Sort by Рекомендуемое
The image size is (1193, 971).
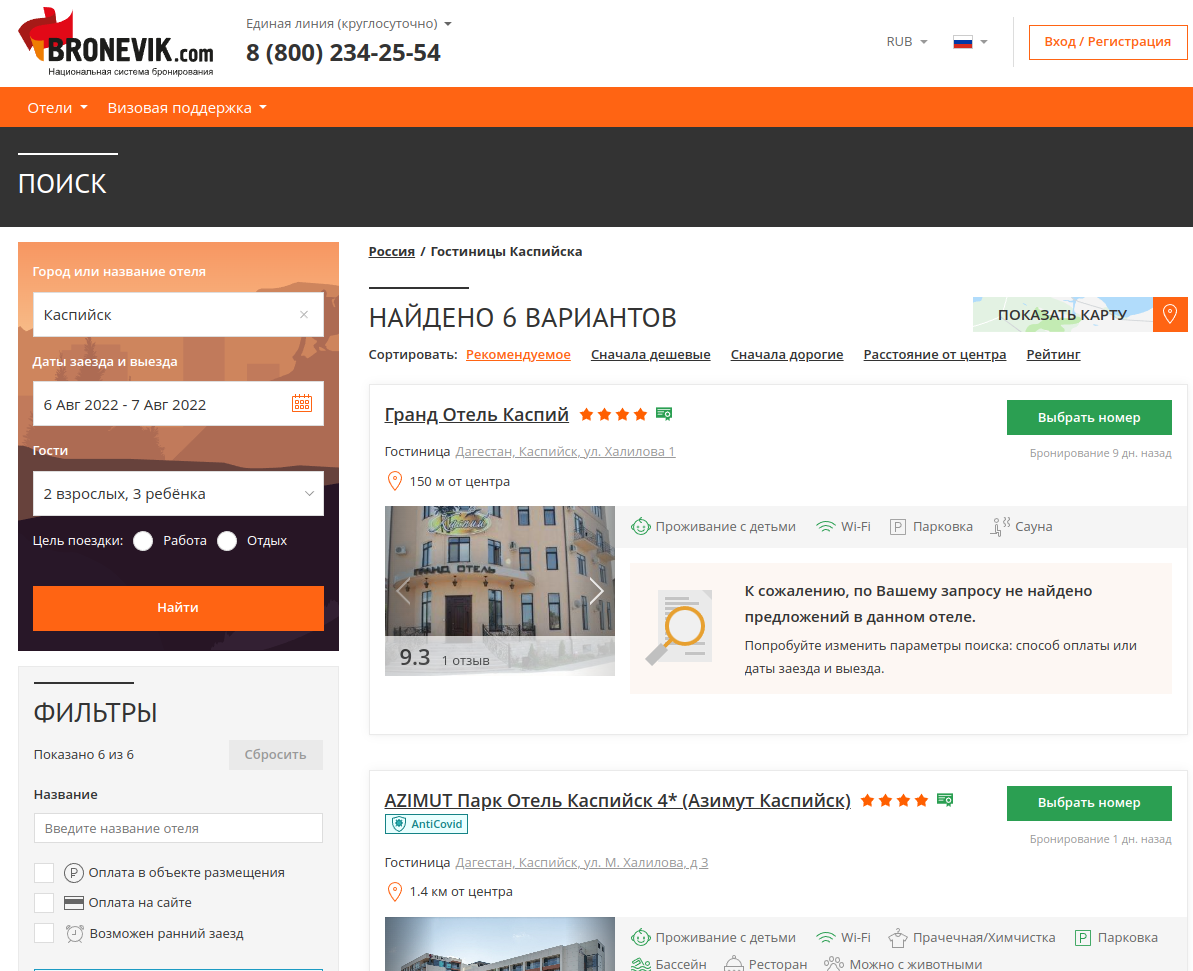(x=518, y=355)
